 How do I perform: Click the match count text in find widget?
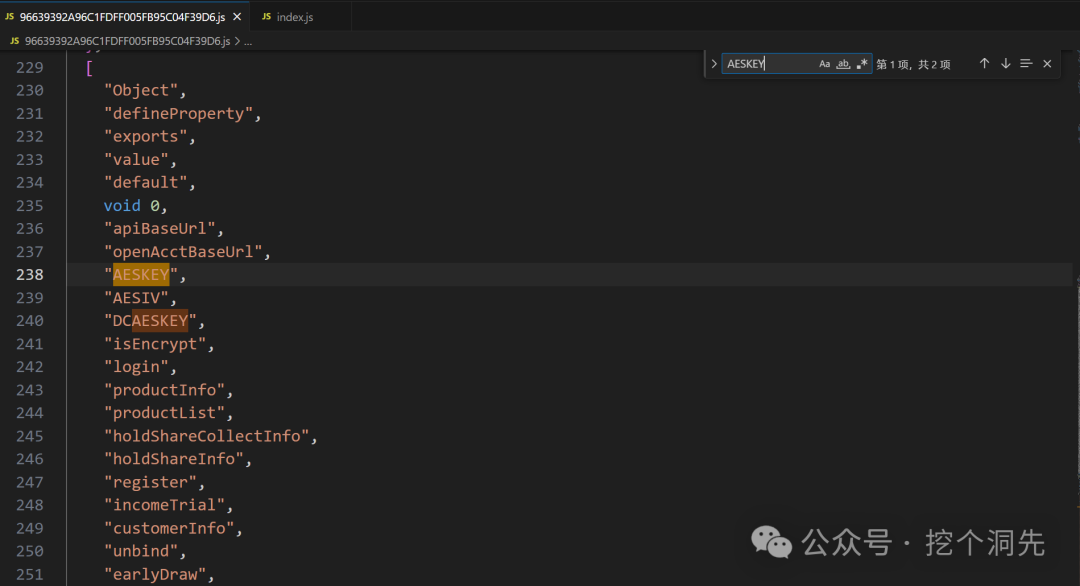[913, 65]
